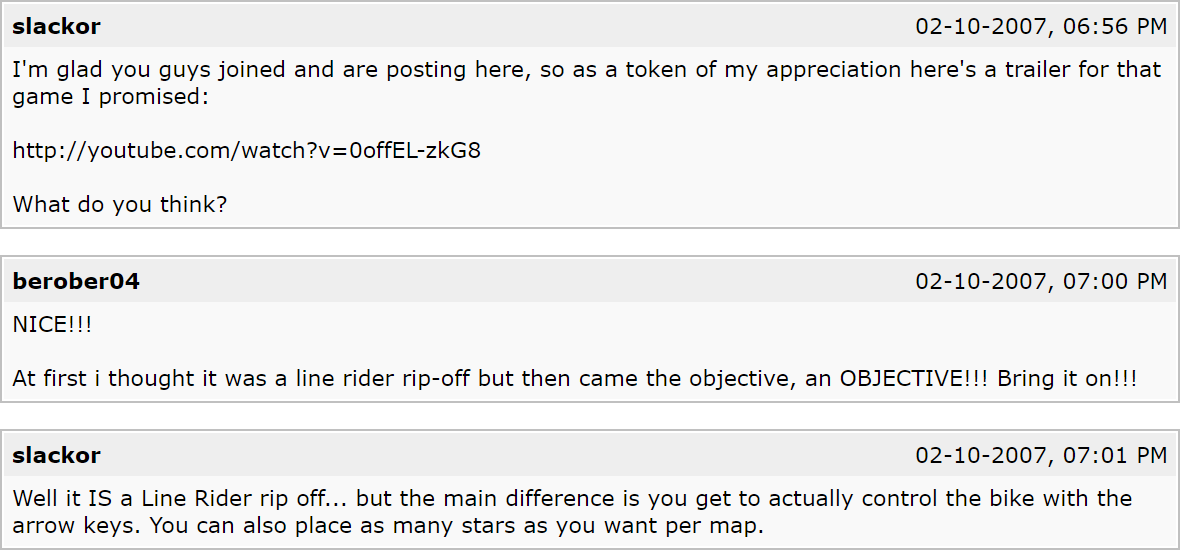Image resolution: width=1180 pixels, height=550 pixels.
Task: Click the 07:00 PM post timestamp
Action: 1040,282
